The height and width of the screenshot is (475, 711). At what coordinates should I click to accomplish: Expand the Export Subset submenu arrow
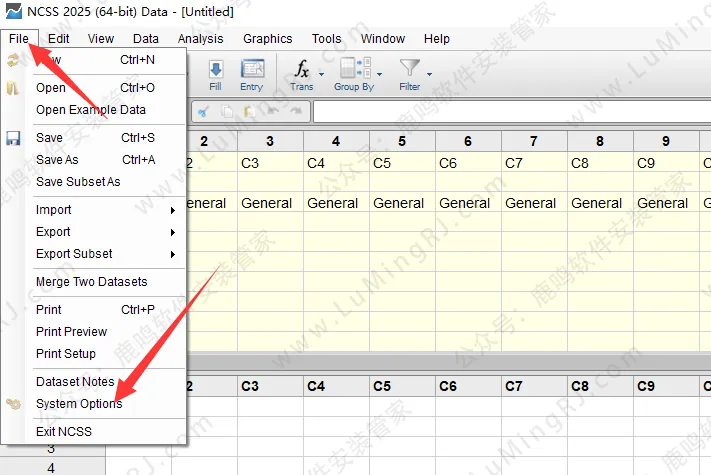pyautogui.click(x=173, y=254)
